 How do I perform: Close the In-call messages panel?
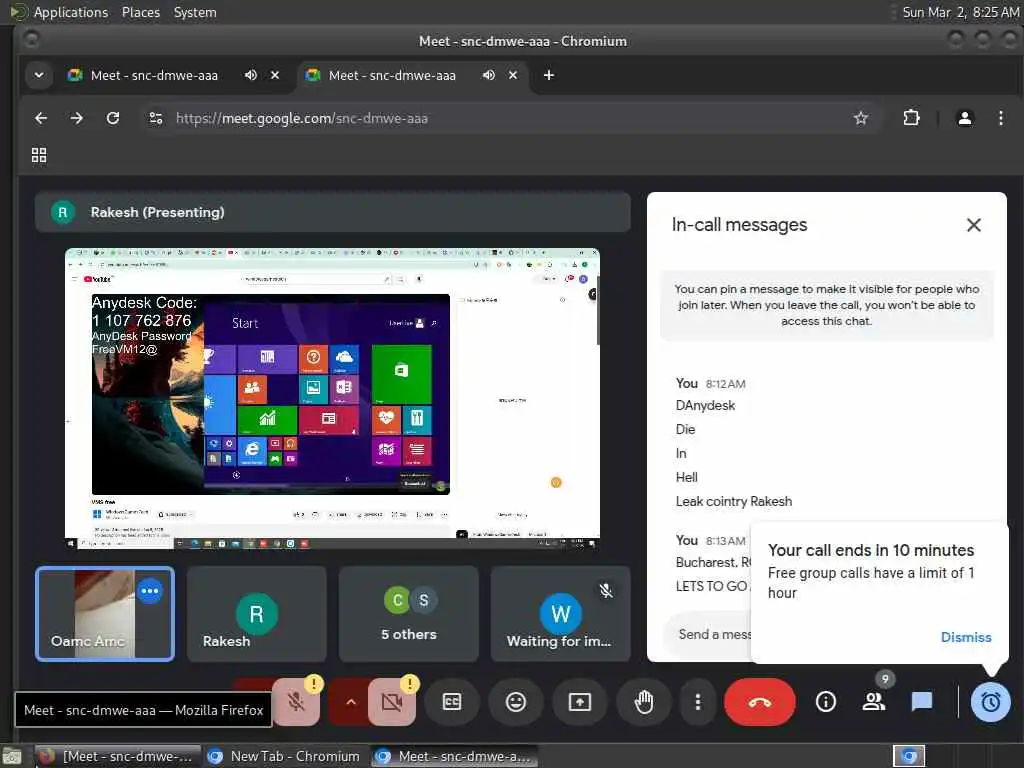pos(974,225)
